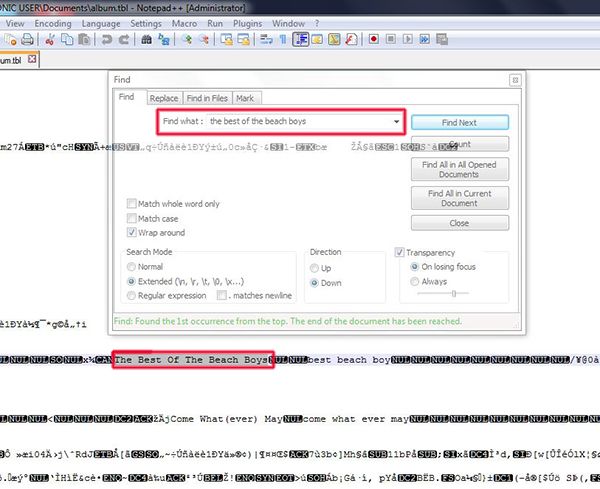Click the Replace toolbar icon
Screen dimensions: 600x489
pos(164,39)
